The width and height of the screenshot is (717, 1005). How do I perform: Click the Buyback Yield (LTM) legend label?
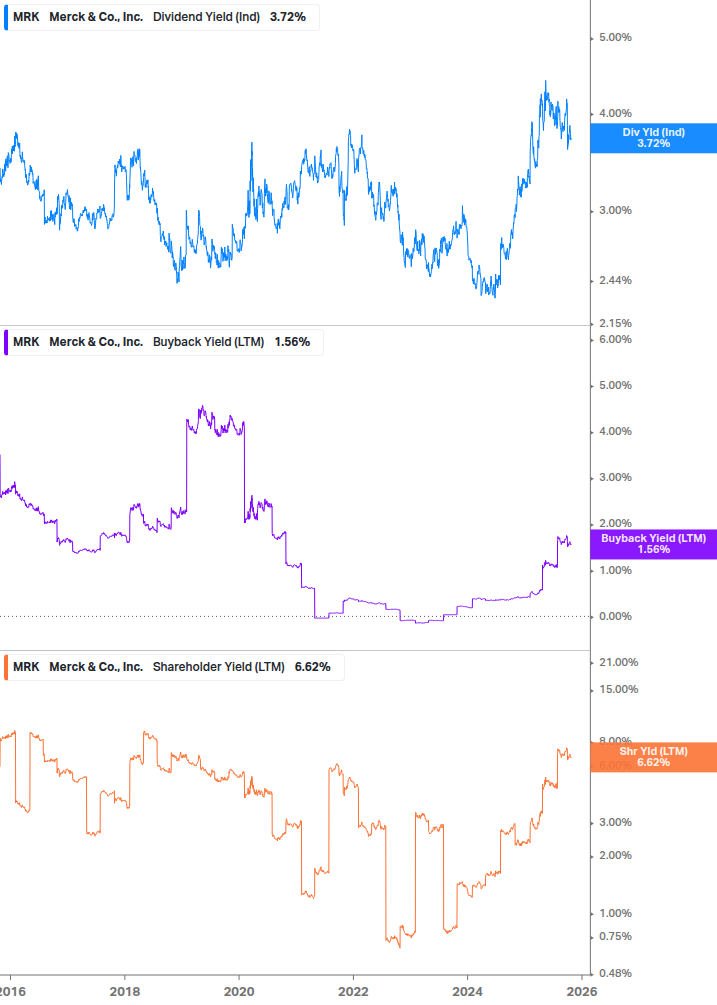pyautogui.click(x=208, y=342)
